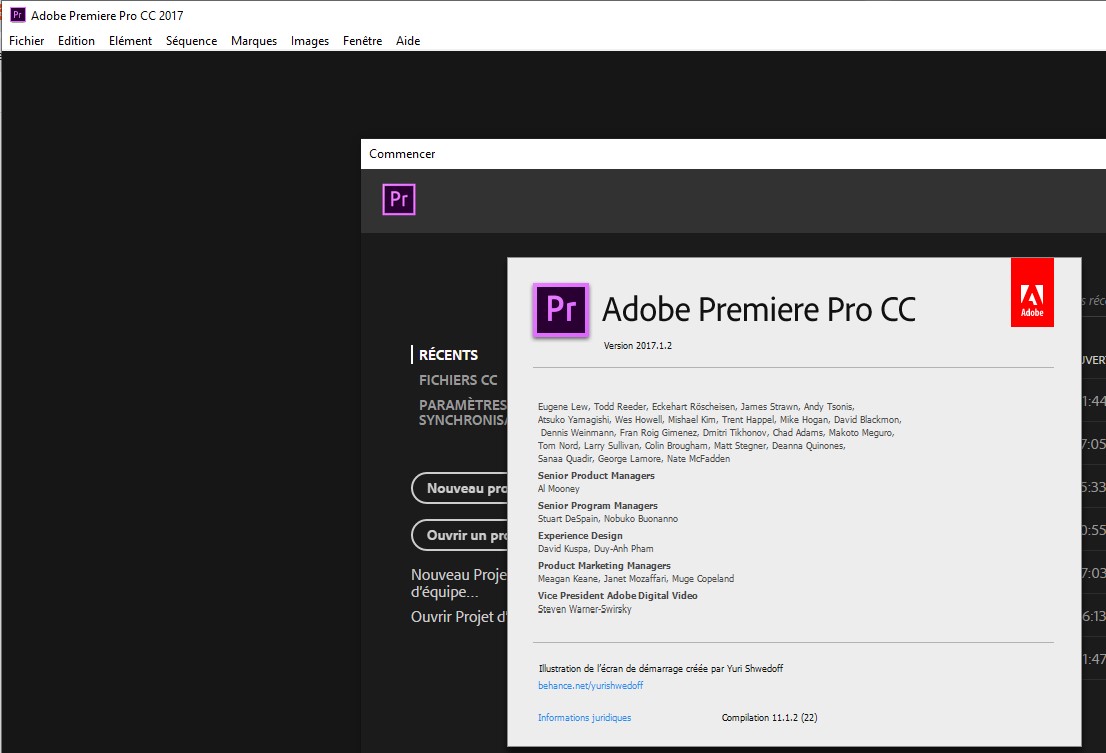Click the Version 2017.1.2 text

click(x=638, y=345)
